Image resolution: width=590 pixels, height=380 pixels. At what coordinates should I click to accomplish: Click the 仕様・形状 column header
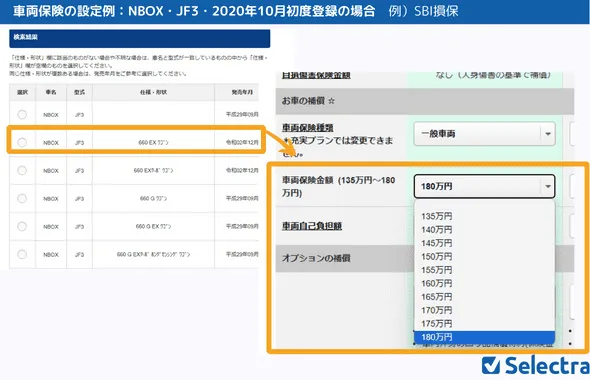coord(154,92)
